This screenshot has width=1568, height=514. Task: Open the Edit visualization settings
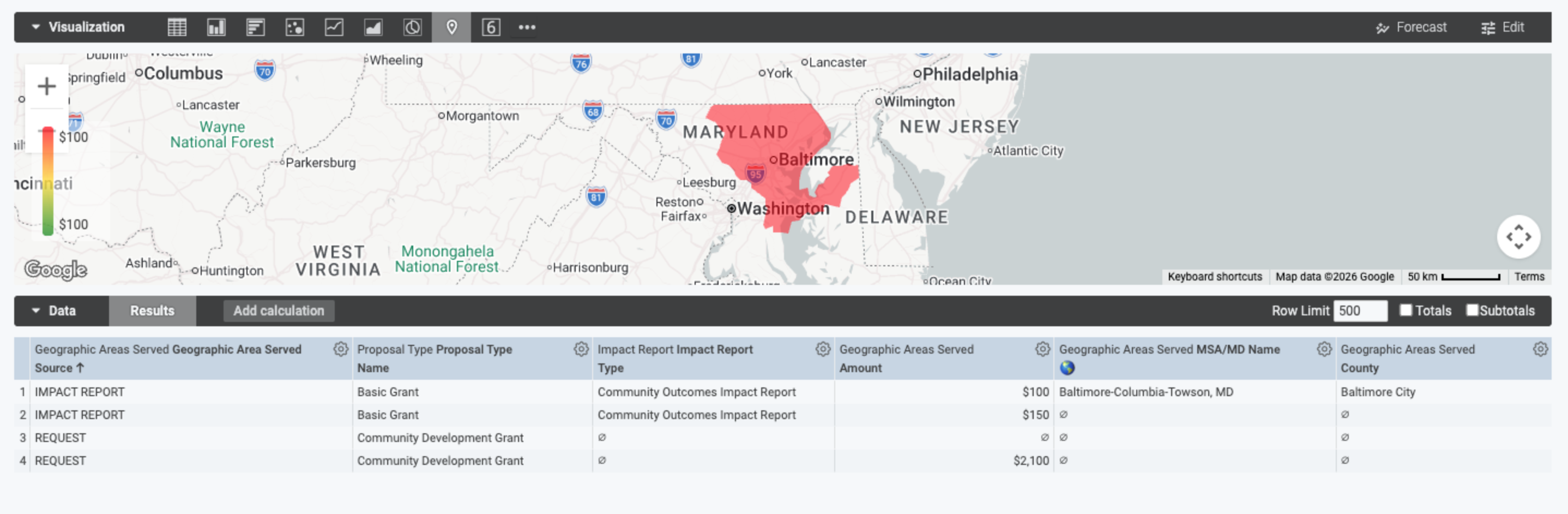click(1502, 27)
